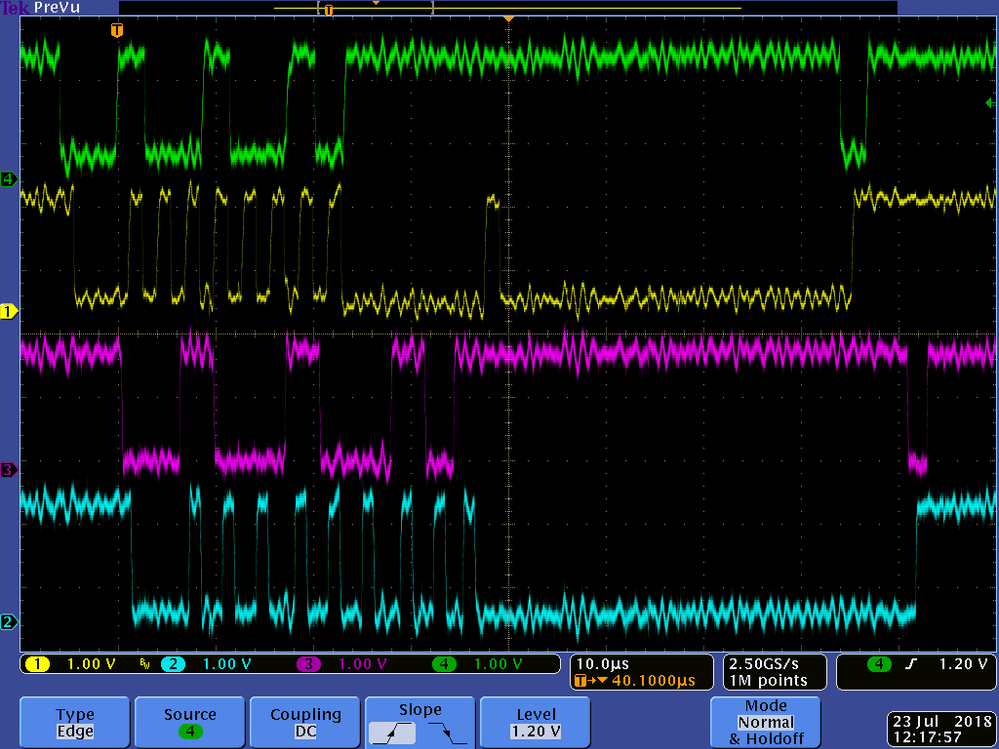
Task: Select the magenta channel 3 ground marker
Action: [x=8, y=470]
